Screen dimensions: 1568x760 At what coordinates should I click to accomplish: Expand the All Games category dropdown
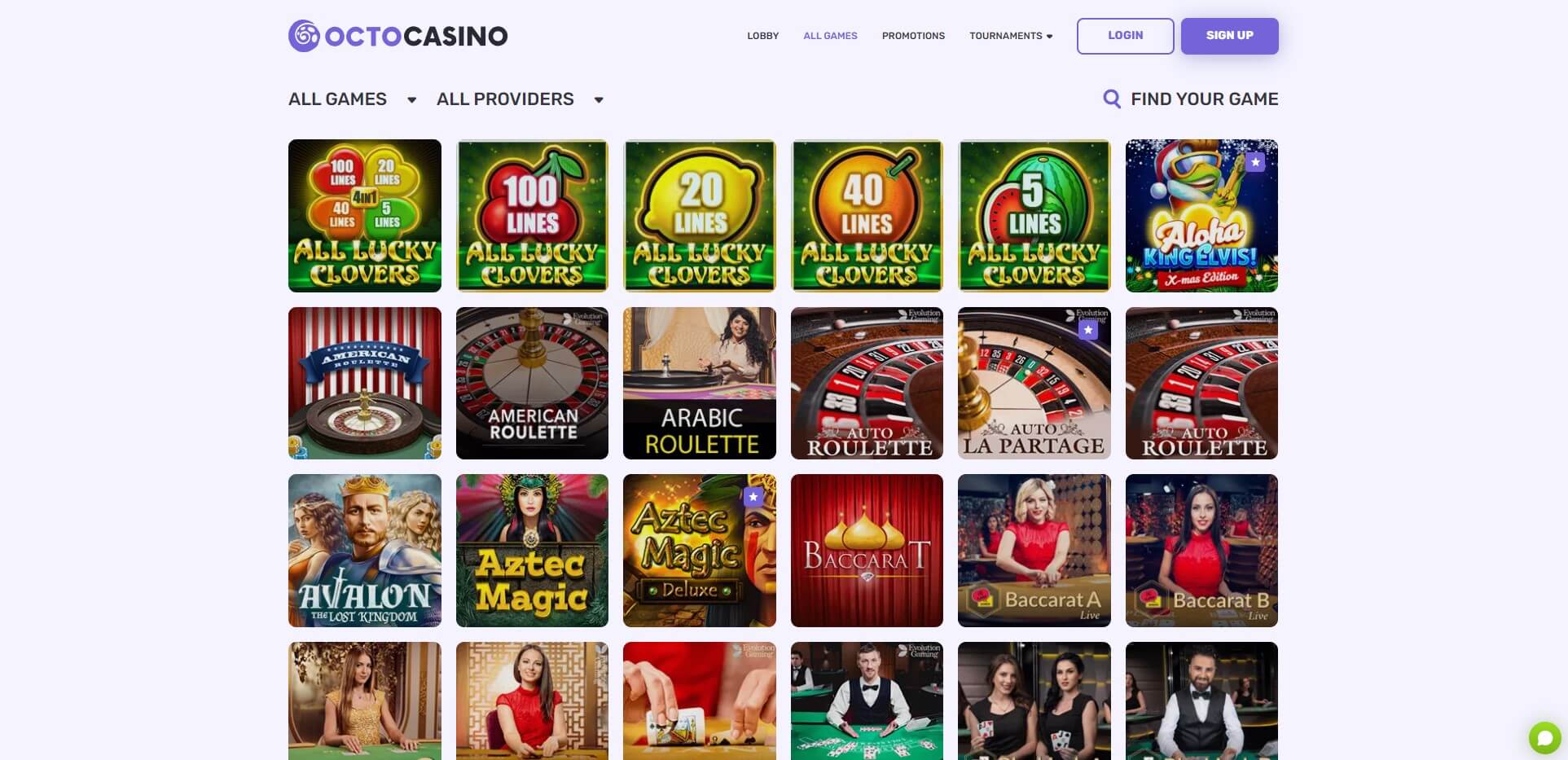[x=353, y=99]
